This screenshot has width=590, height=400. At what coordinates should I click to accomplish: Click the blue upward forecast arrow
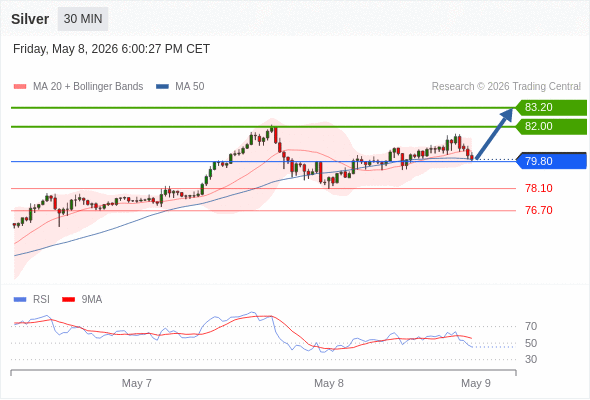pyautogui.click(x=494, y=134)
